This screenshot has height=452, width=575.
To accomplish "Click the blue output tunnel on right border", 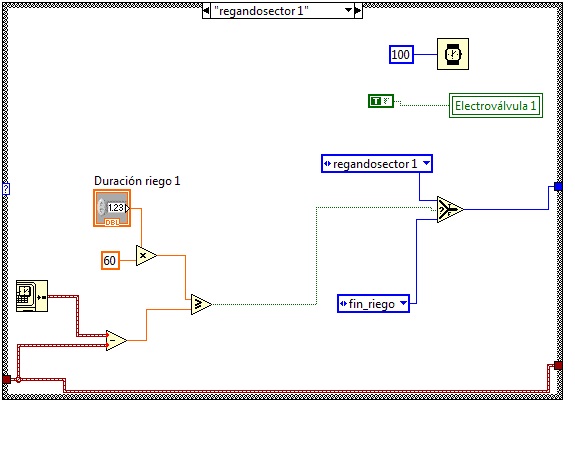I will click(x=558, y=187).
